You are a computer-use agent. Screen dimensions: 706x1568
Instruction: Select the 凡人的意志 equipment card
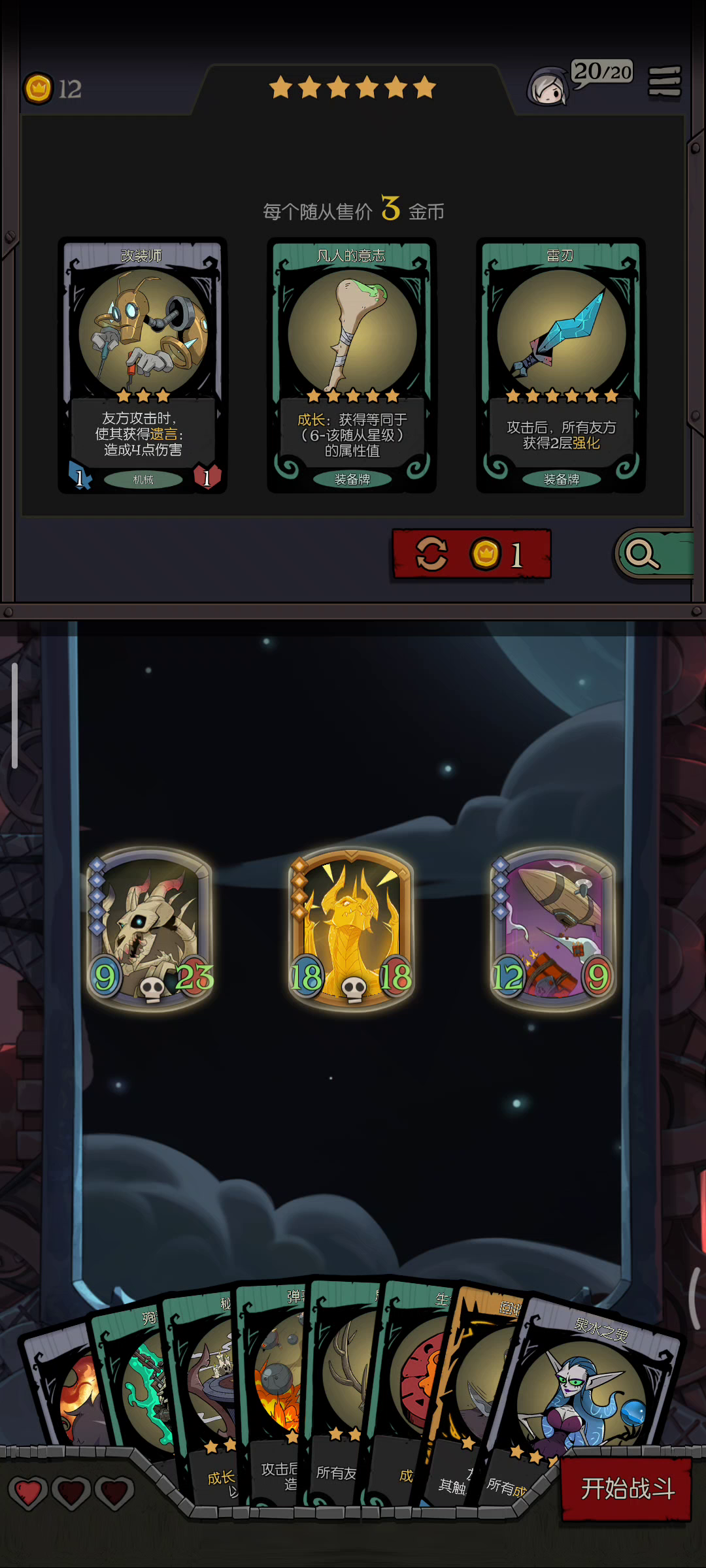click(352, 365)
